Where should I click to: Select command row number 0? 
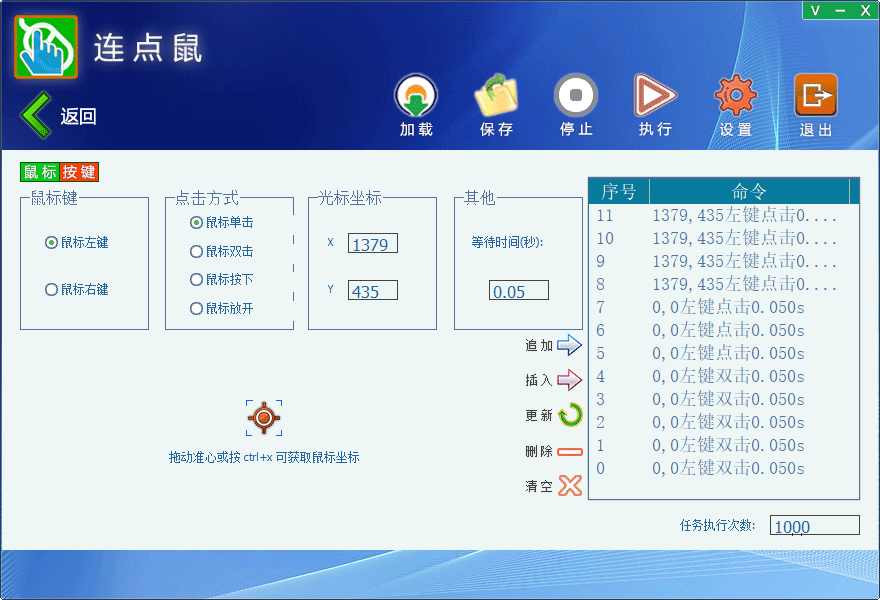tap(724, 469)
